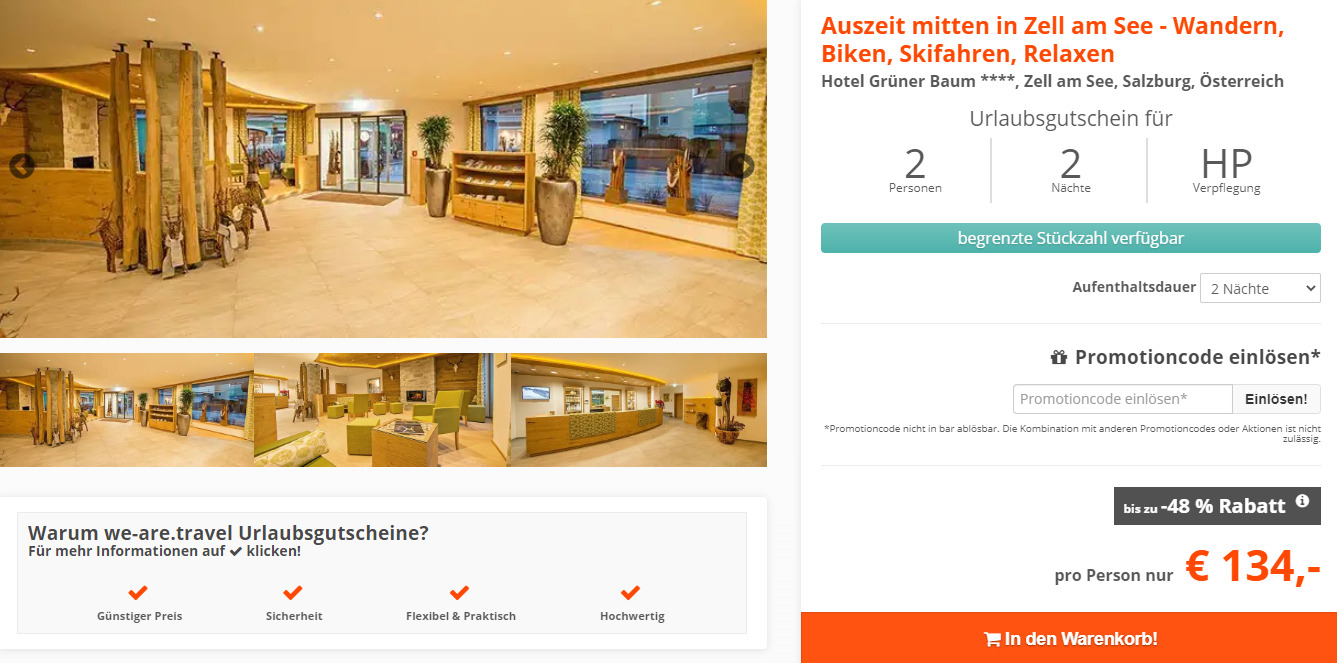This screenshot has height=663, width=1337.
Task: Add offer with In den Warenkorb! button
Action: (x=1069, y=638)
